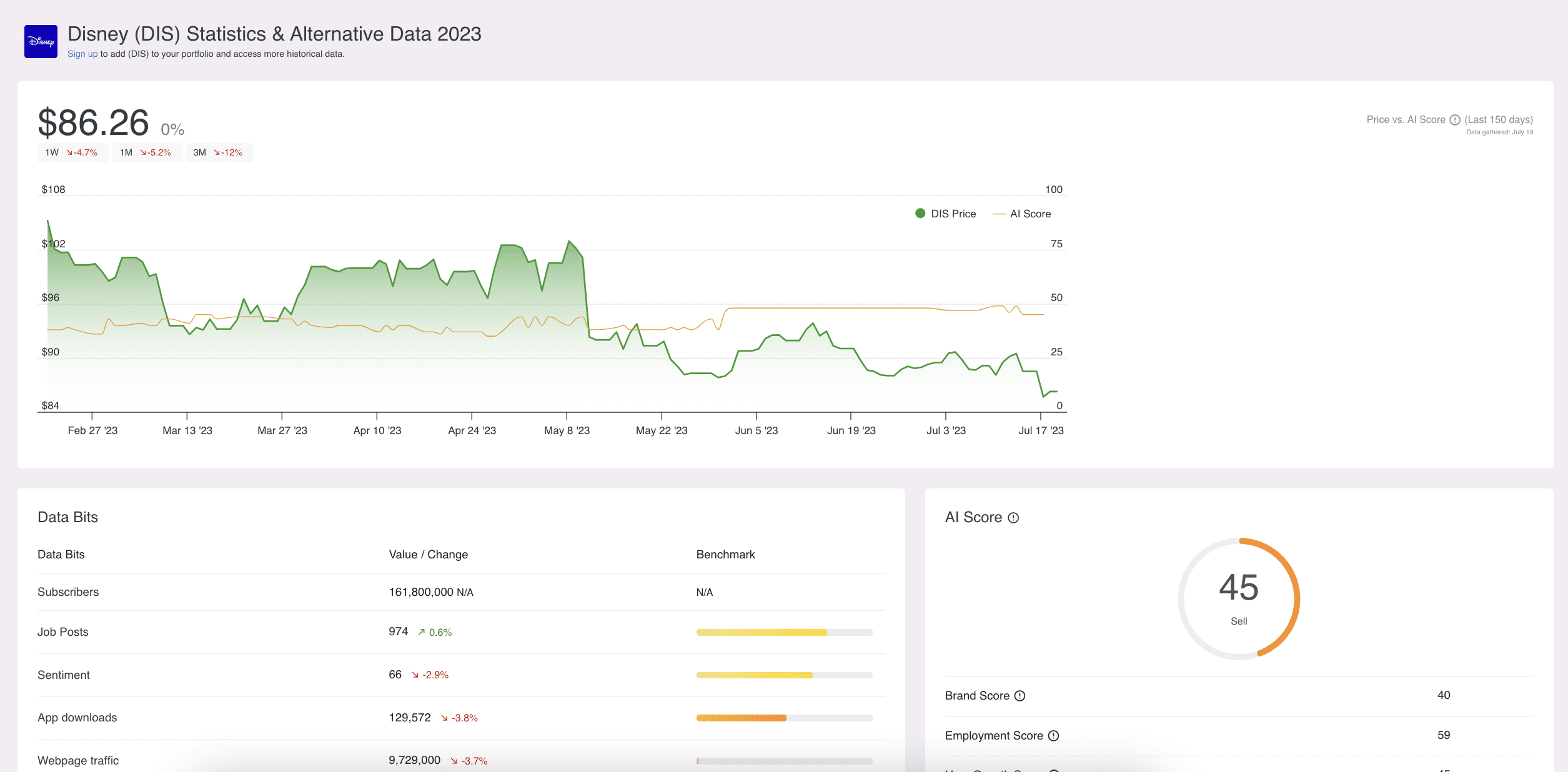The width and height of the screenshot is (1568, 772).
Task: Select the 3M change chip
Action: [219, 152]
